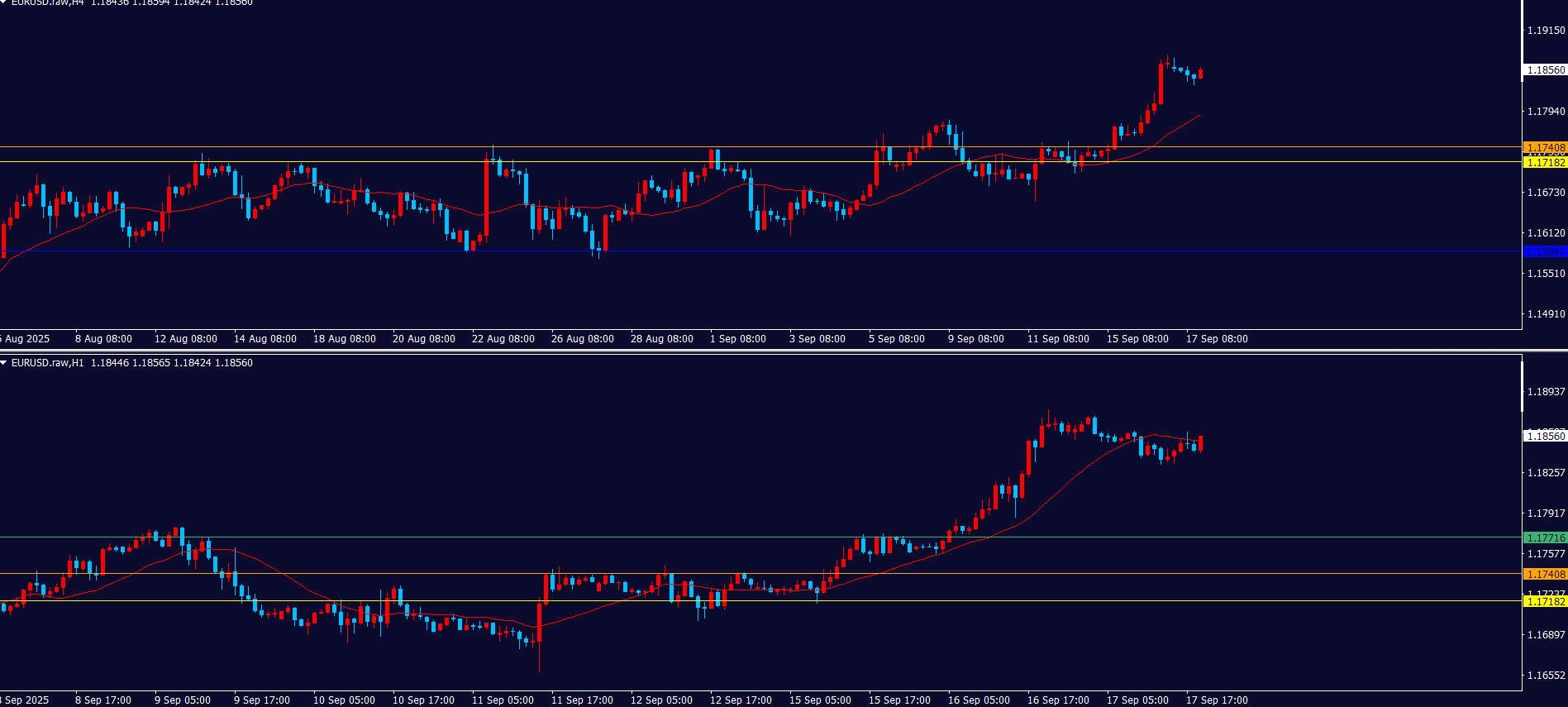Click the 1.14910 price scale mark
Screen dimensions: 1568x707
coord(1545,314)
